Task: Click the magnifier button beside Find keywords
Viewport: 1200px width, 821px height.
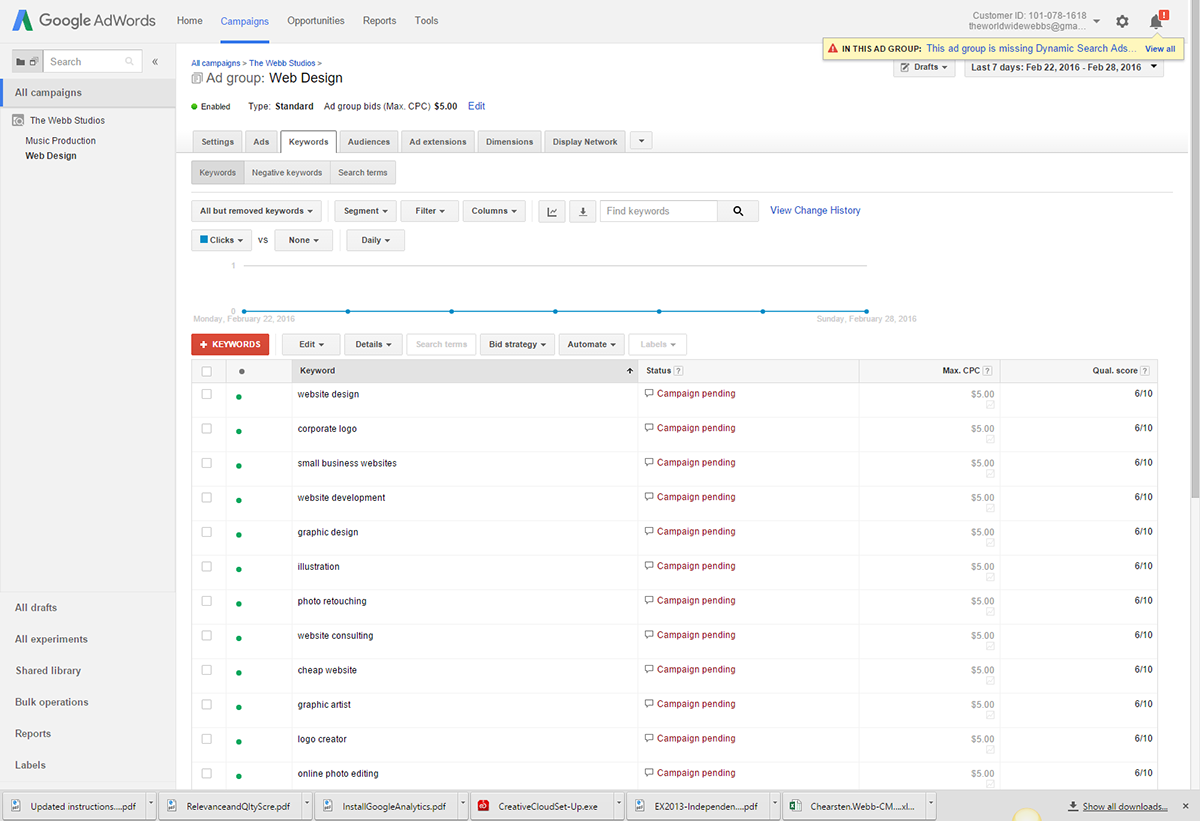Action: click(738, 211)
